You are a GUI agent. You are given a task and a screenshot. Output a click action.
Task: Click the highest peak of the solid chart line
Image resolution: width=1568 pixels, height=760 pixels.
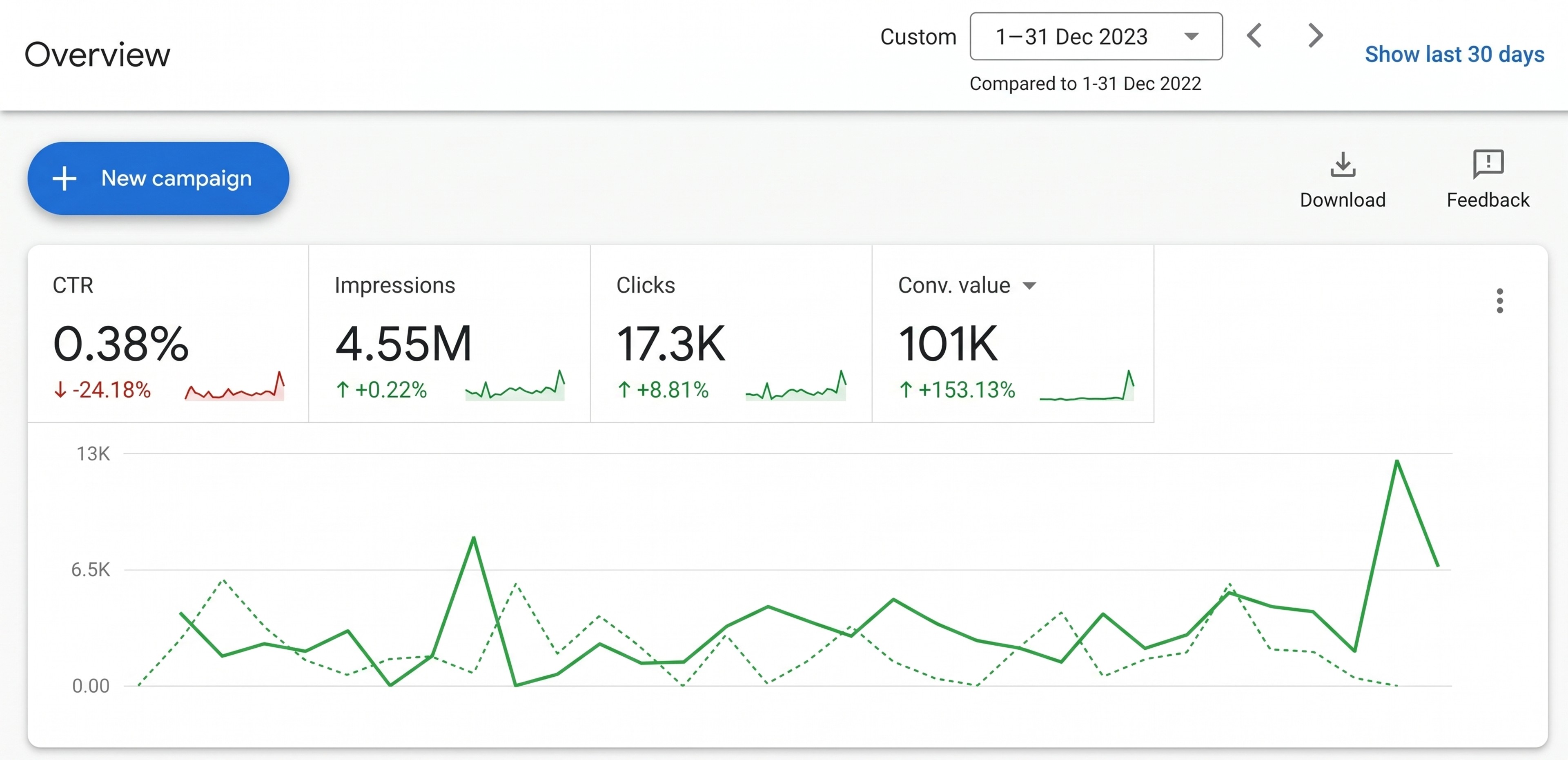1396,462
